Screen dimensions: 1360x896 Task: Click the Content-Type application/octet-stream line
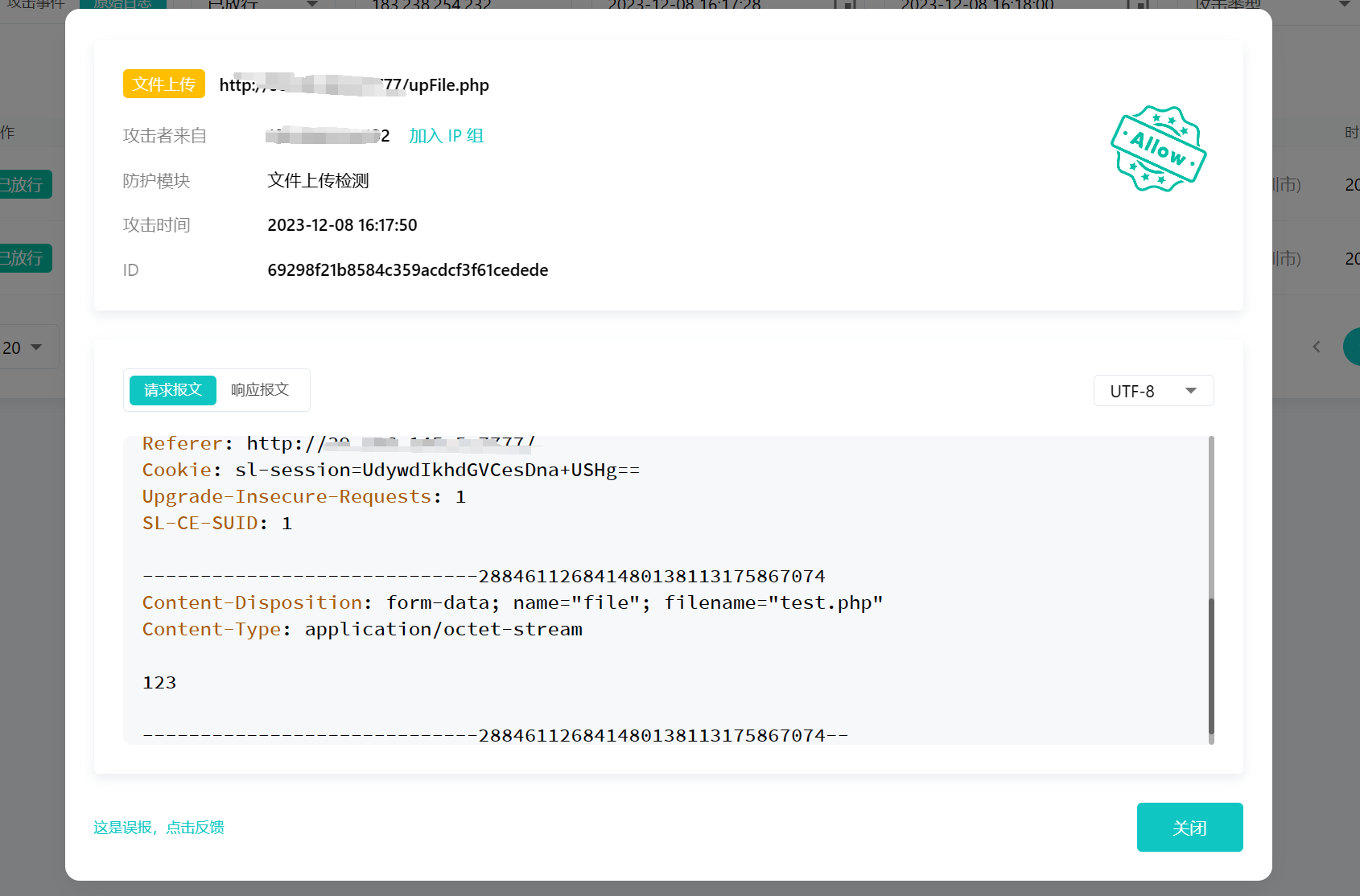[x=362, y=629]
